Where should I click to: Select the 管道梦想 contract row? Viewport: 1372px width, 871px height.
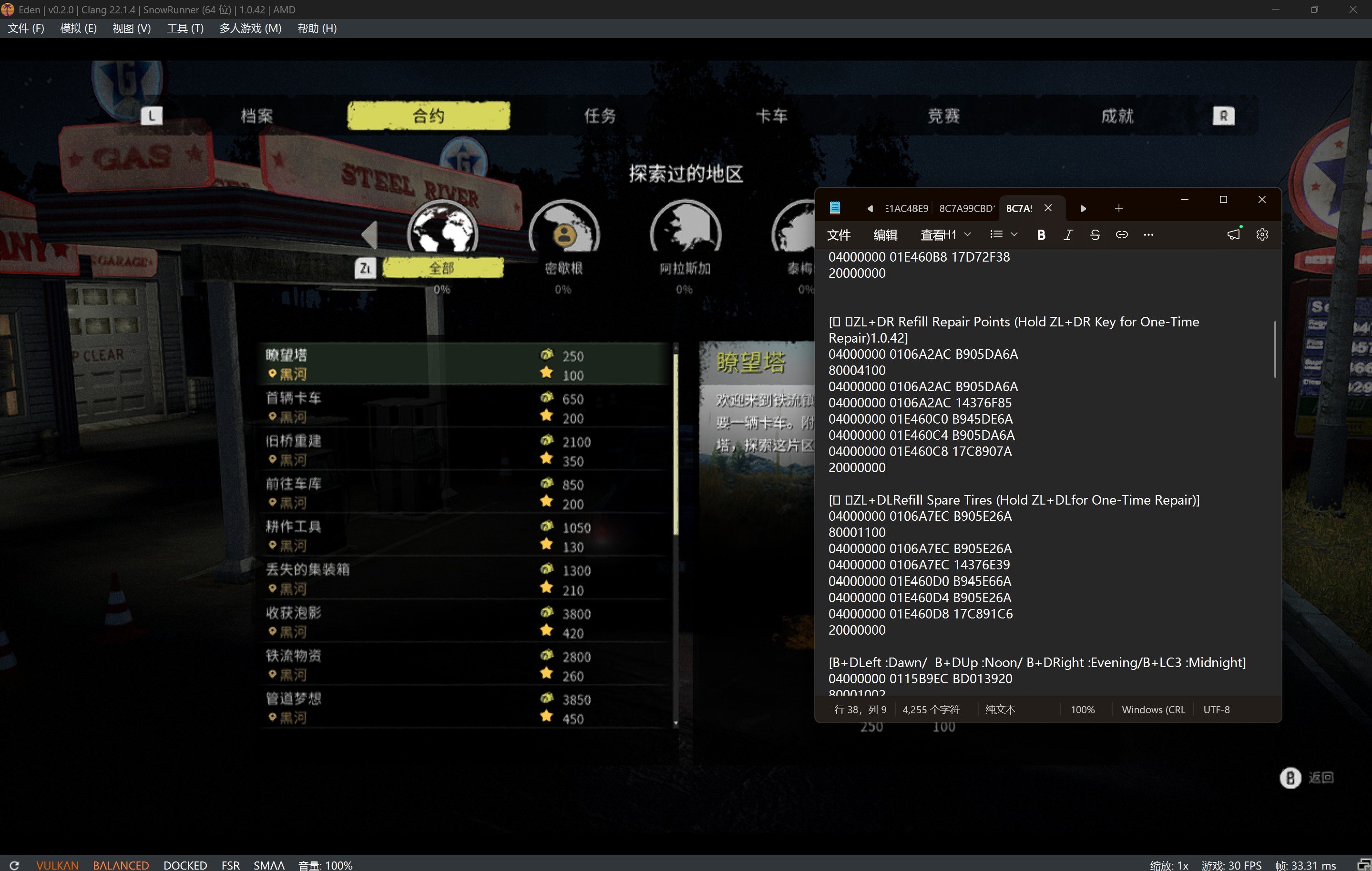(x=465, y=708)
